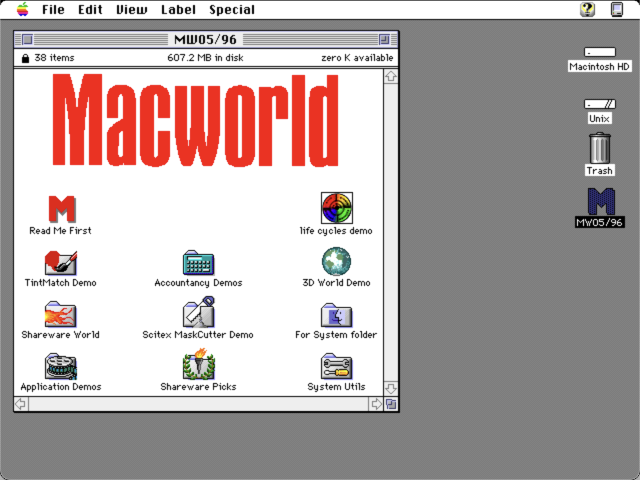
Task: Click the Application Demos folder icon
Action: pyautogui.click(x=60, y=366)
